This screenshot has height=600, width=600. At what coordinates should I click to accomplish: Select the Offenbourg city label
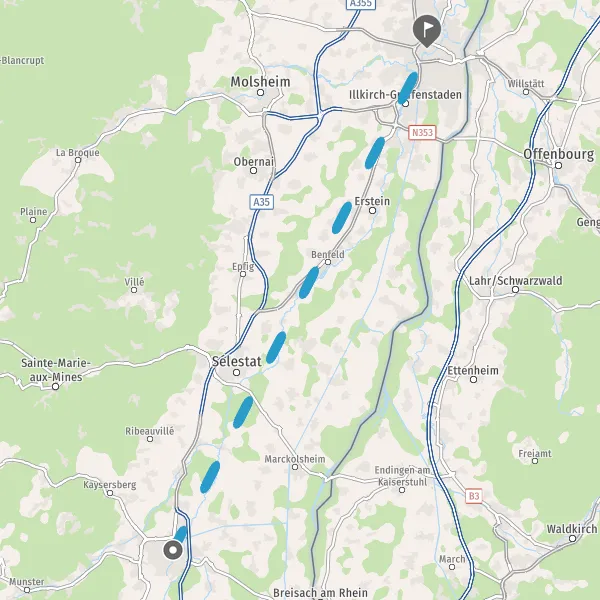tap(559, 154)
